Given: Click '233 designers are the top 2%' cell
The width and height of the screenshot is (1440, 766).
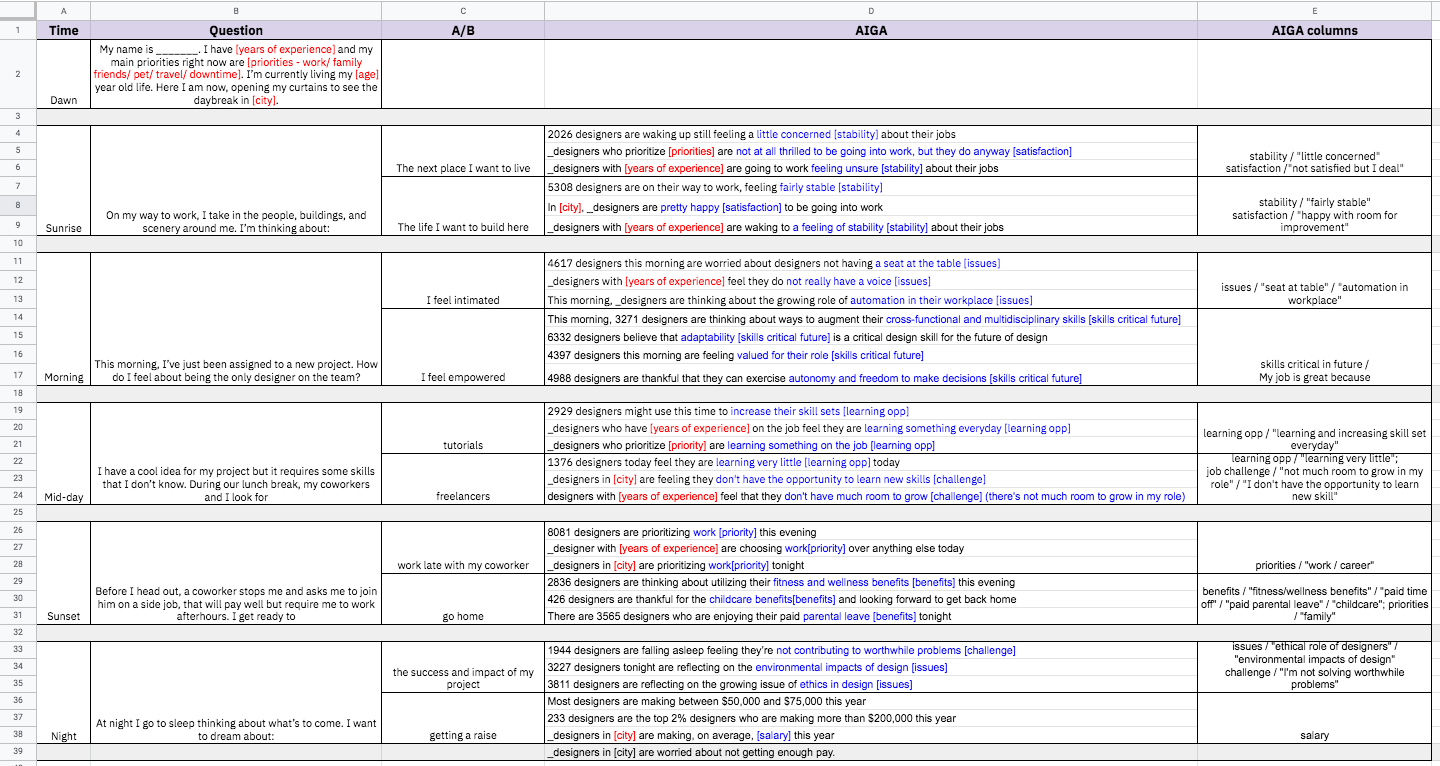Looking at the screenshot, I should pos(871,718).
